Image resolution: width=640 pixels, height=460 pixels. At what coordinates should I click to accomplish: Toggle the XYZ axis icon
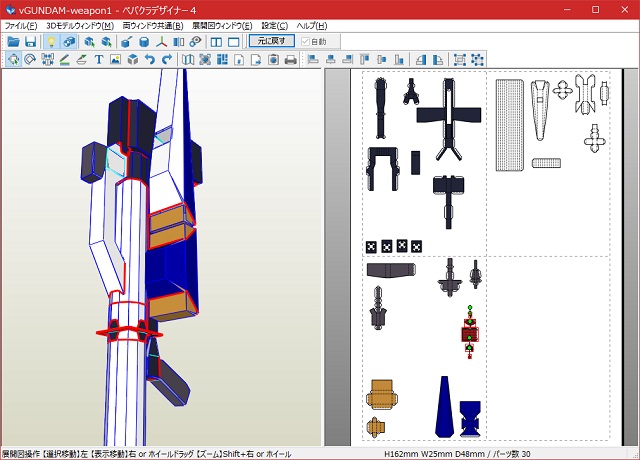(161, 42)
